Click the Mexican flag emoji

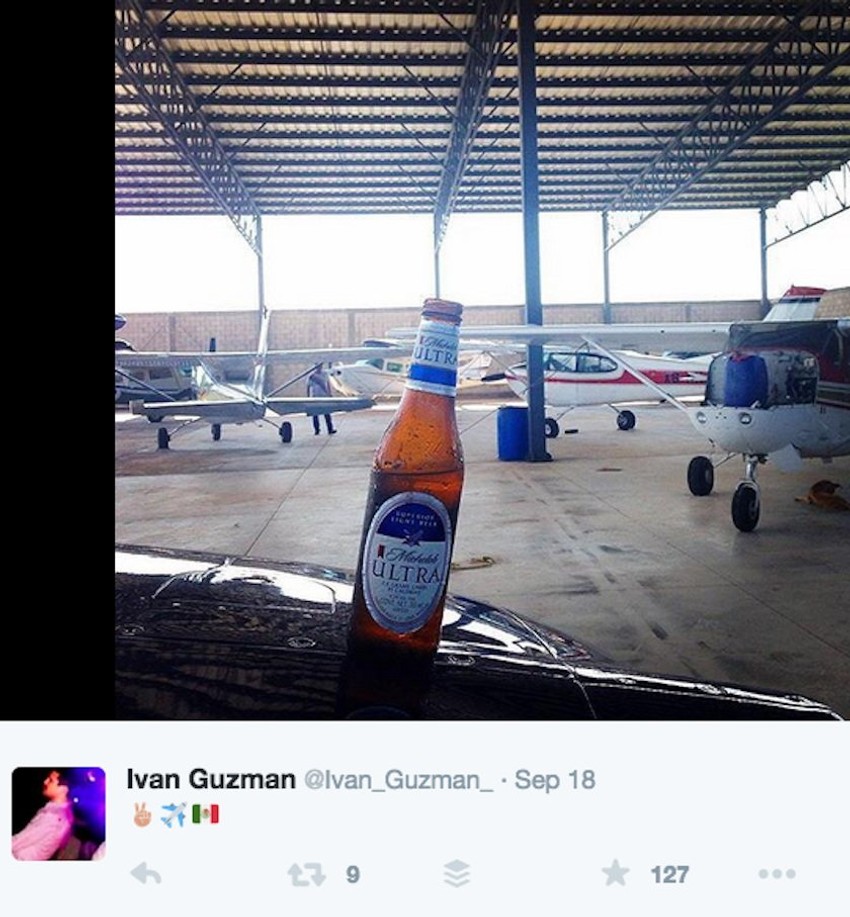(x=205, y=814)
